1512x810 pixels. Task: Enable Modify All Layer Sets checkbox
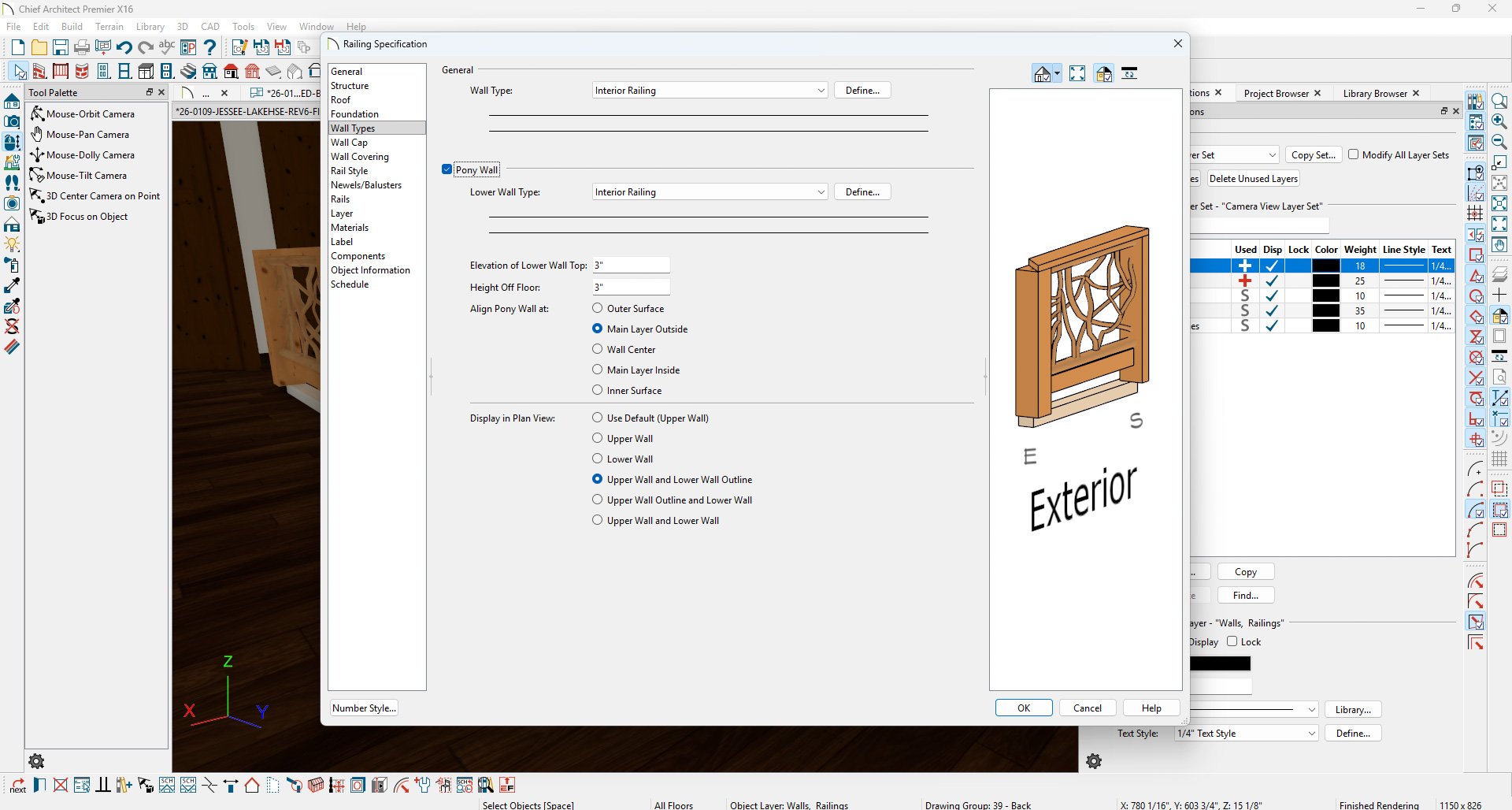coord(1353,154)
